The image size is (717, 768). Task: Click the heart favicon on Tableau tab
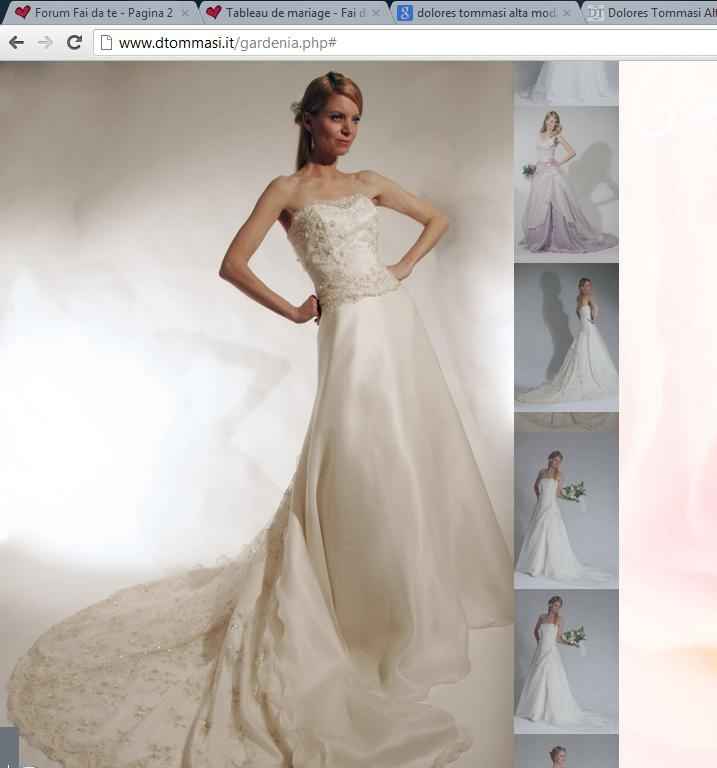pos(213,13)
